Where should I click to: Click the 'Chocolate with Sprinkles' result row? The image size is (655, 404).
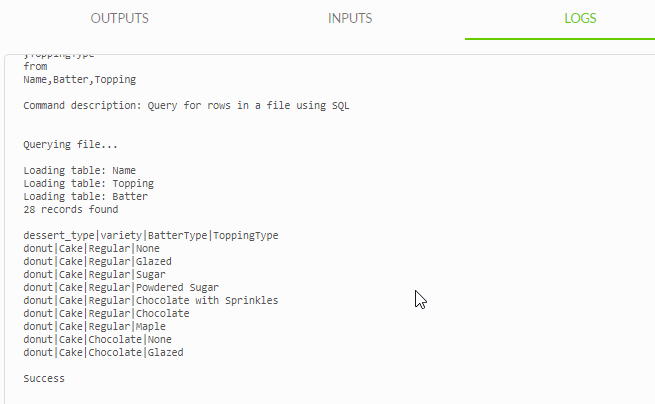point(151,300)
